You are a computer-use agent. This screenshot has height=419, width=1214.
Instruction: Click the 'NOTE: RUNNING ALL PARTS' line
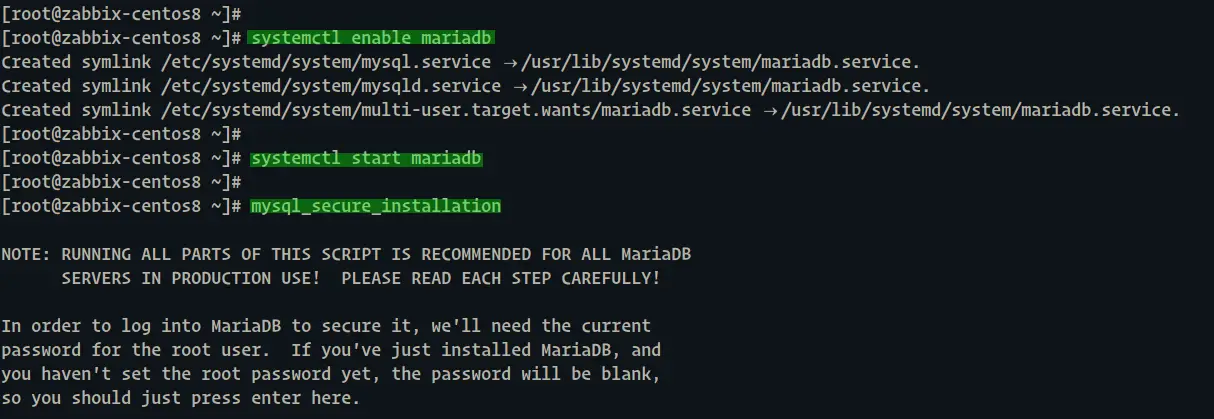[346, 254]
